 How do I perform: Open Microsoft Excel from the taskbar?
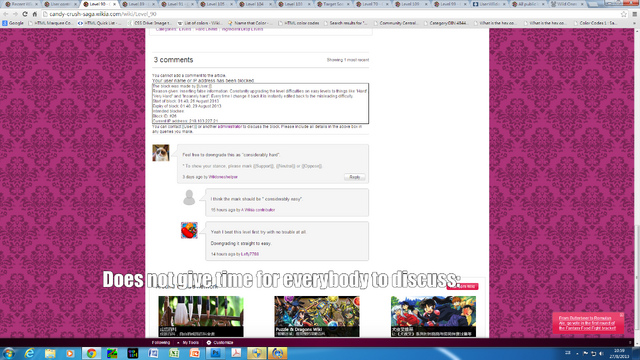(x=174, y=353)
